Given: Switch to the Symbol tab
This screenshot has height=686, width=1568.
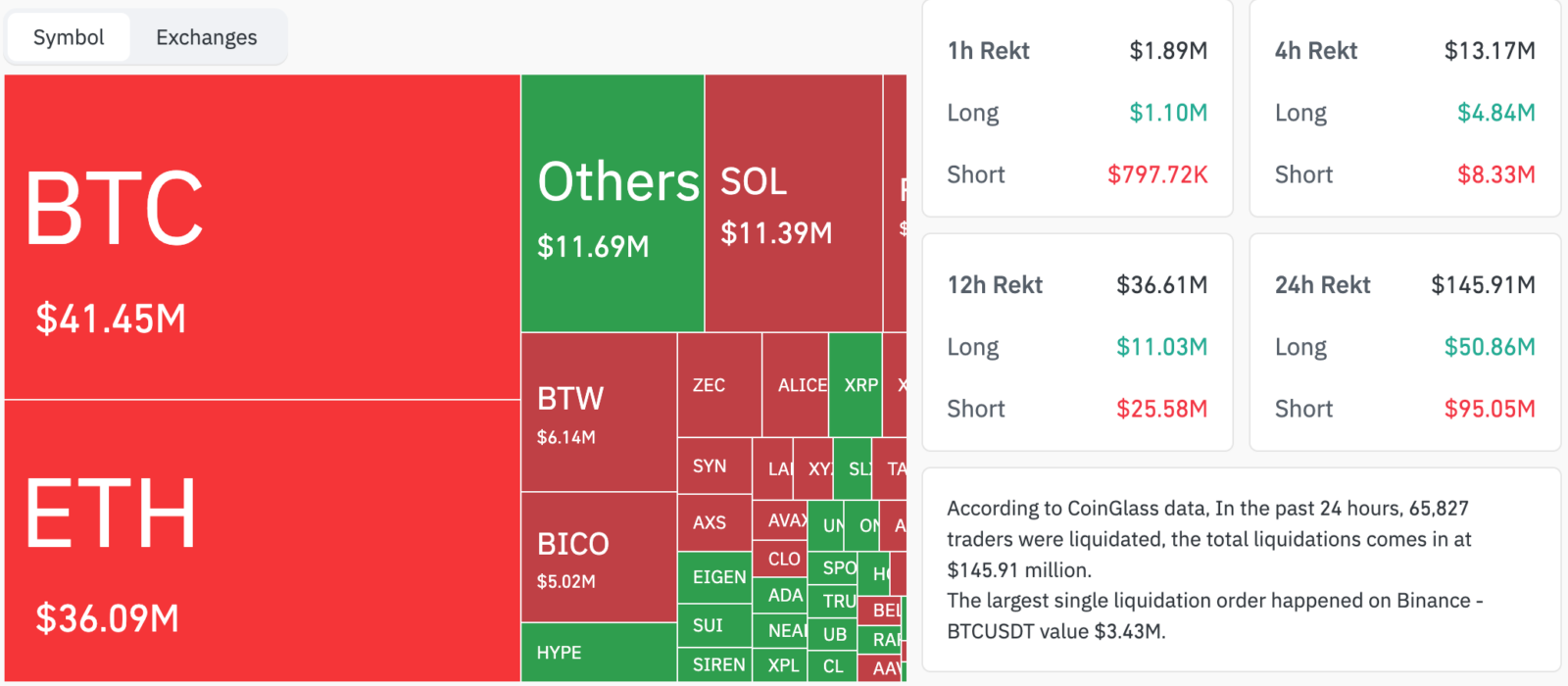Looking at the screenshot, I should (69, 37).
